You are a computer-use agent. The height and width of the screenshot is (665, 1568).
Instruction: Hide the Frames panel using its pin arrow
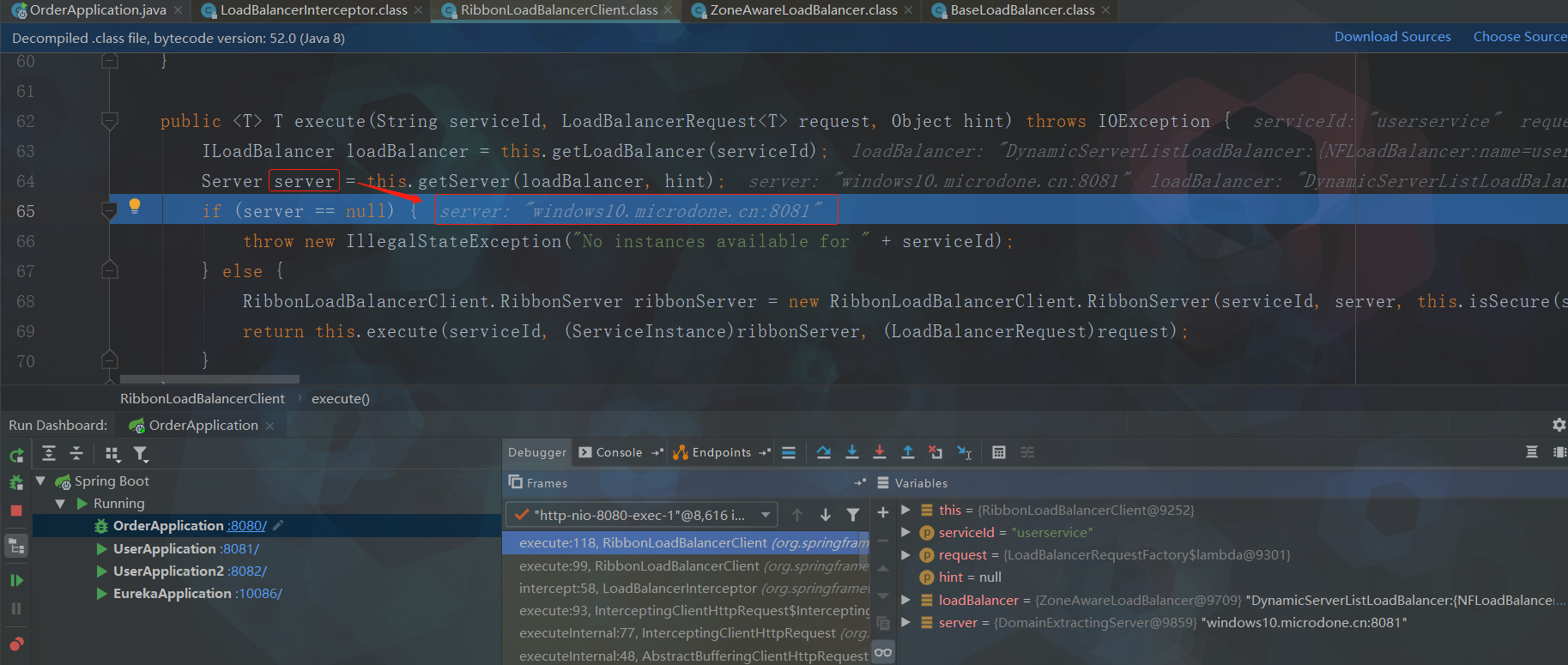click(860, 483)
